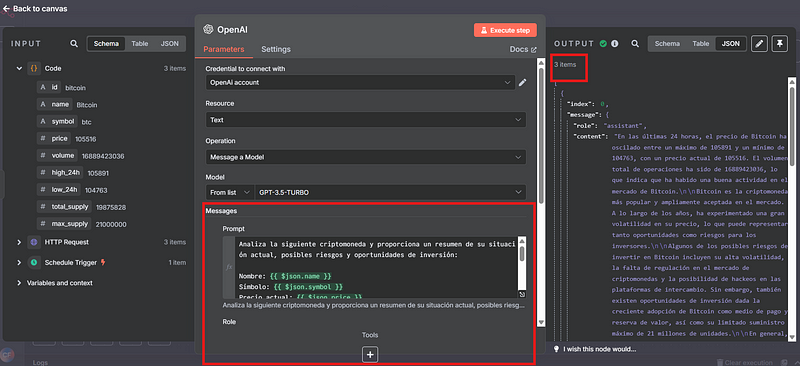The width and height of the screenshot is (800, 366).
Task: Click the OUTPUT success check icon
Action: (603, 44)
